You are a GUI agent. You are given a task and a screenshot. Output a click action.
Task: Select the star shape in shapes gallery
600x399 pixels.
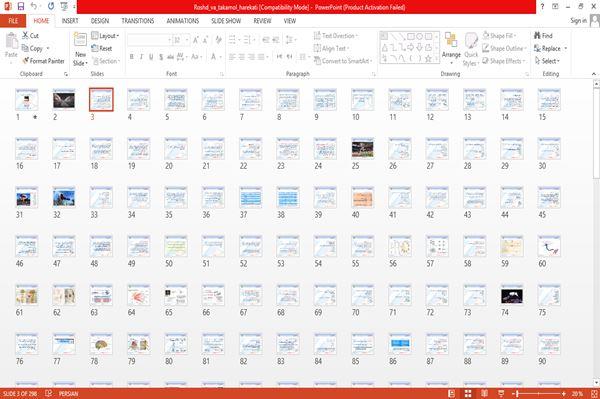click(428, 59)
